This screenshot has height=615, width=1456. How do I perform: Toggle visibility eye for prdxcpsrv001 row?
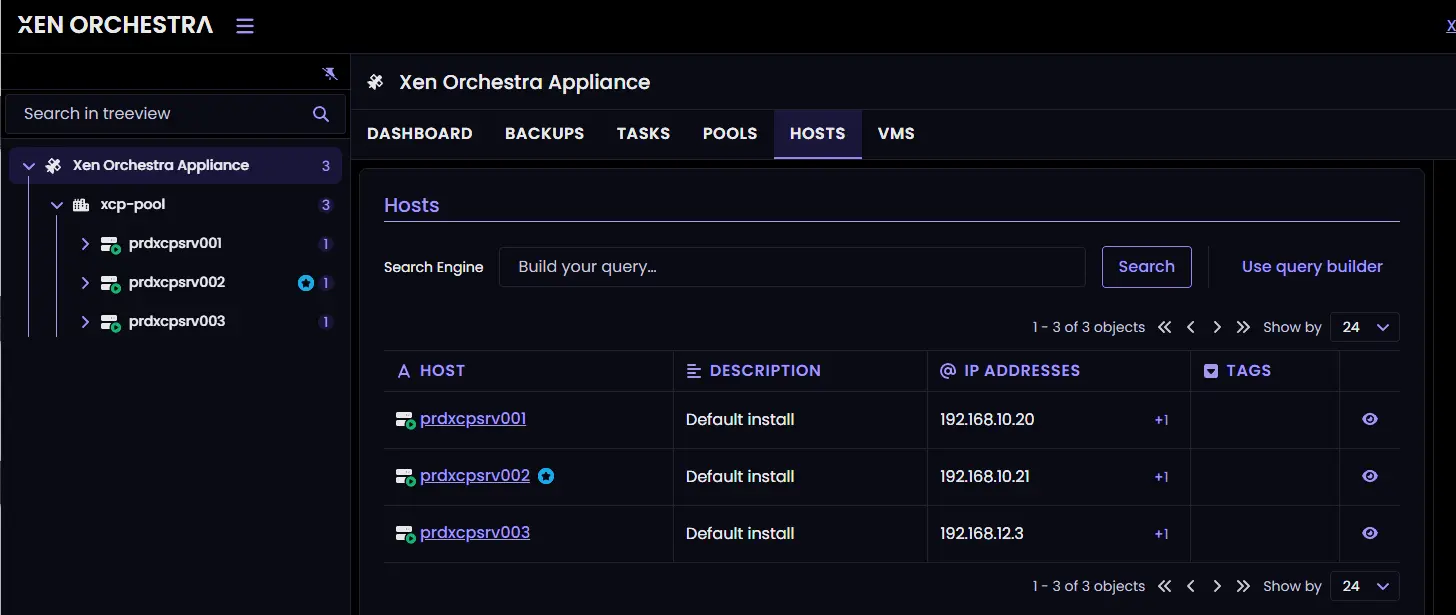point(1369,419)
